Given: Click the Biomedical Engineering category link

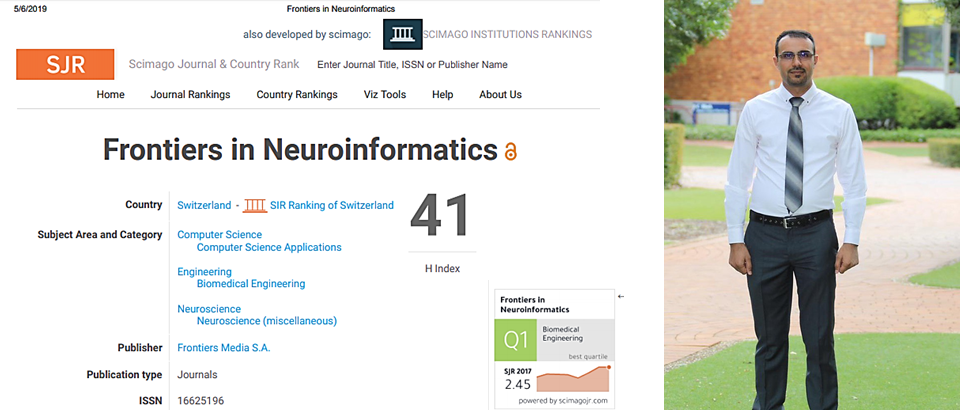Looking at the screenshot, I should (251, 284).
